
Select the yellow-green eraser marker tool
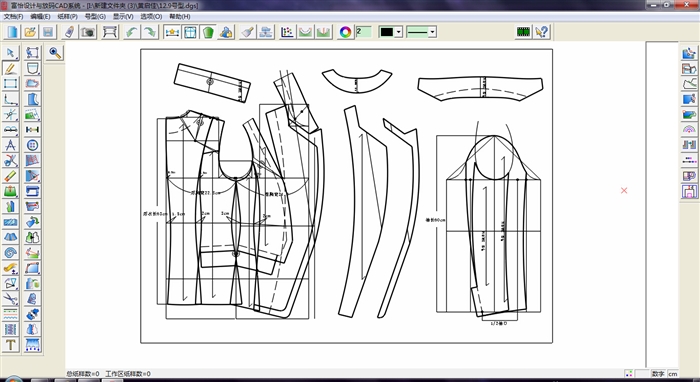11,176
